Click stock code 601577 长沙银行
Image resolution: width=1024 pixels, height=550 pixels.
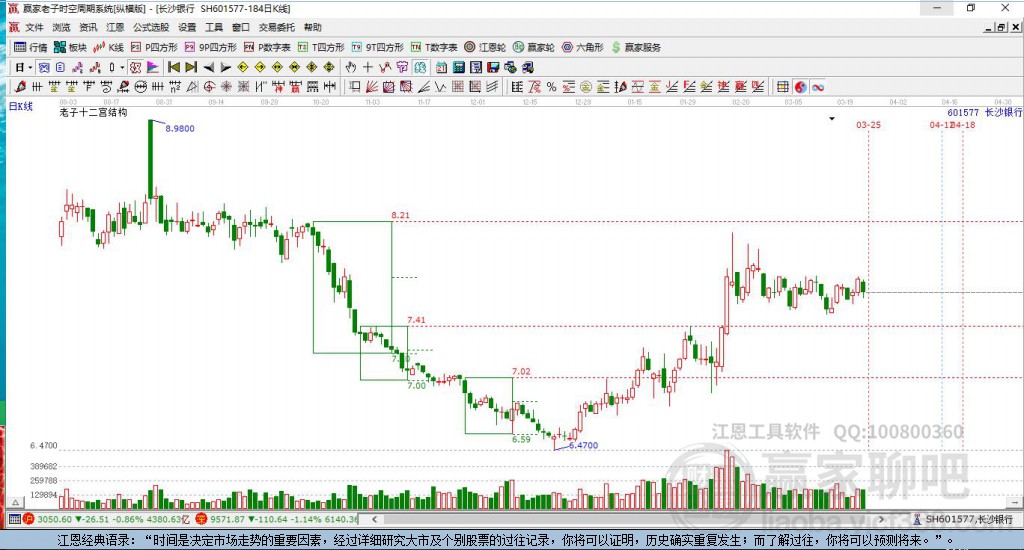984,112
